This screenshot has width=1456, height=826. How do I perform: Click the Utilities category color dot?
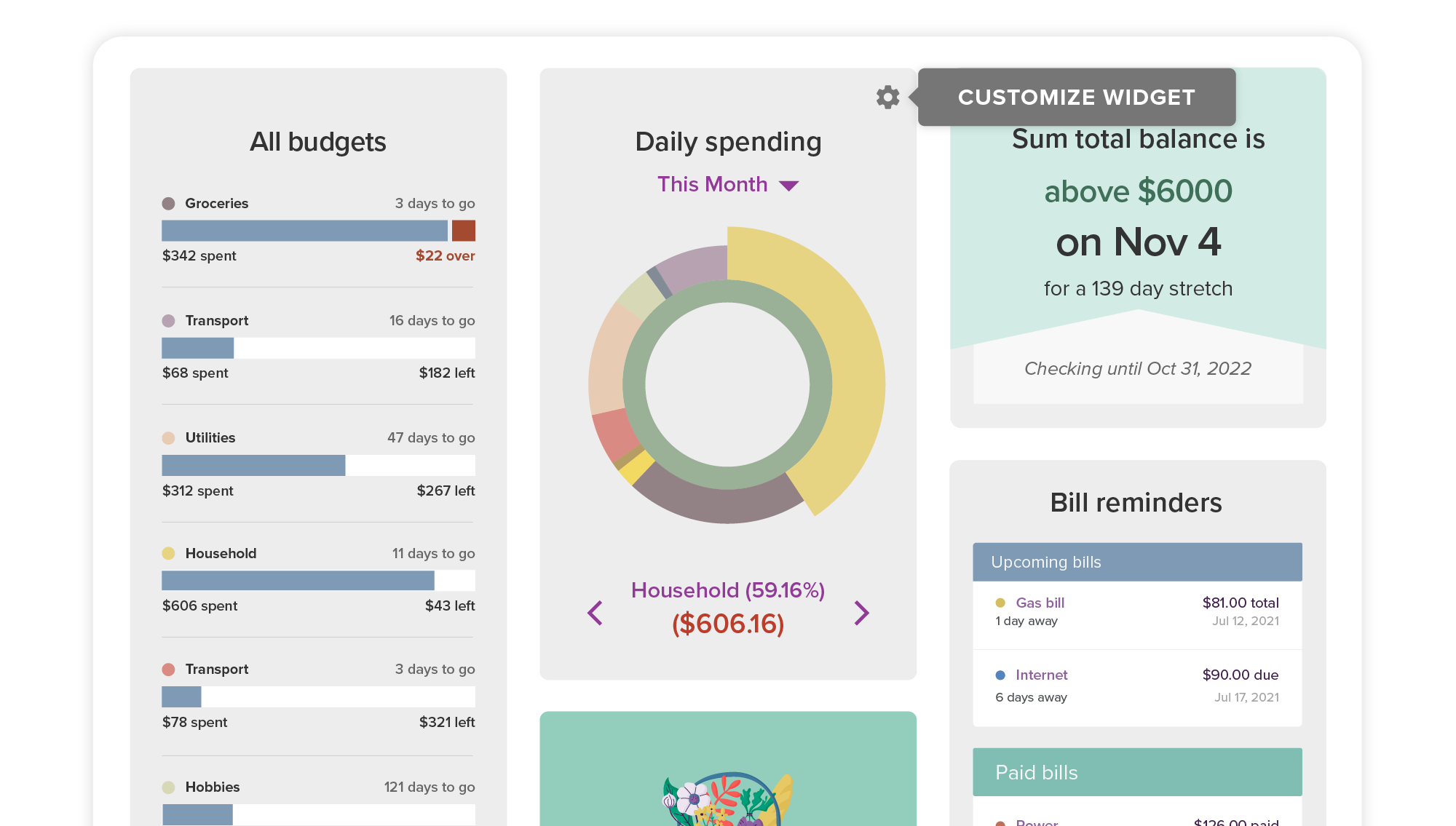click(168, 438)
